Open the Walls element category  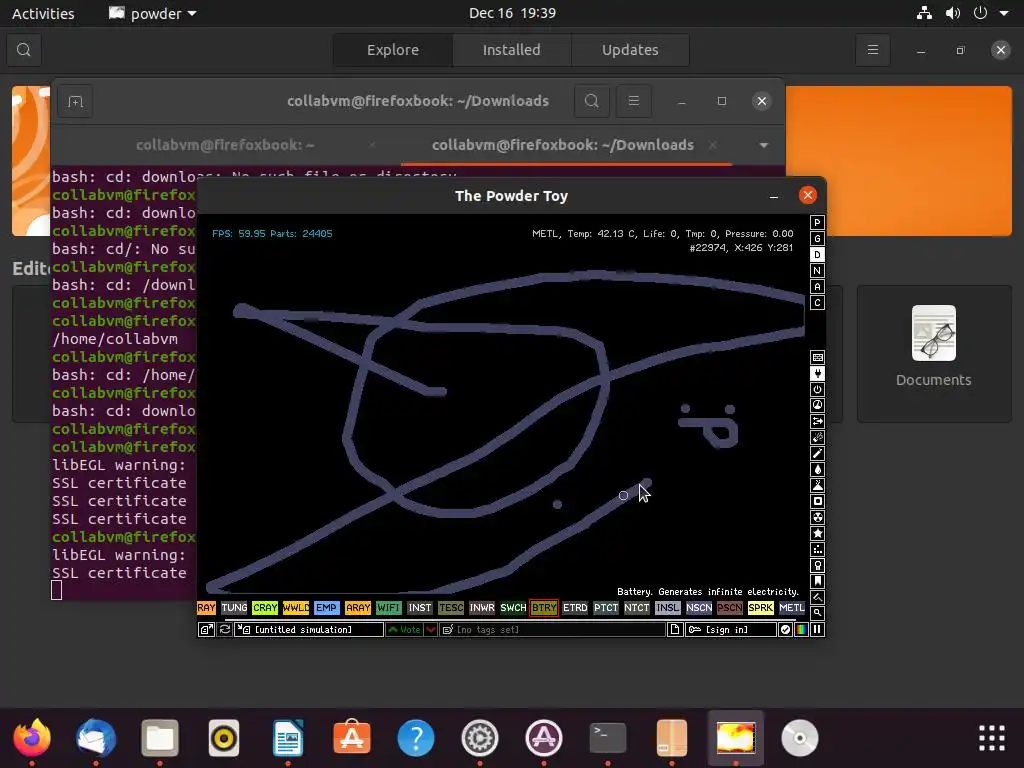(817, 357)
